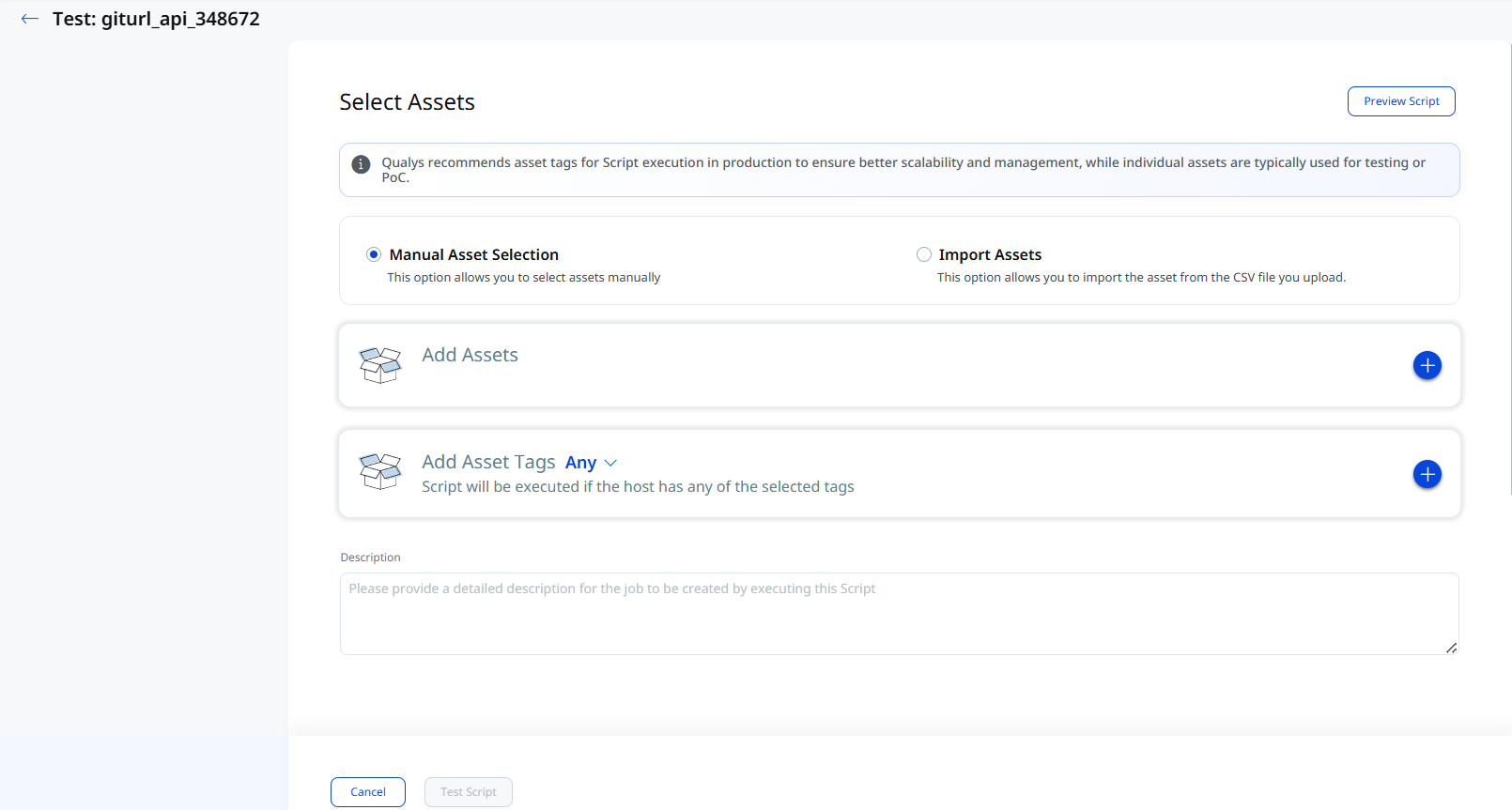Image resolution: width=1512 pixels, height=810 pixels.
Task: Open Preview Script
Action: point(1401,101)
